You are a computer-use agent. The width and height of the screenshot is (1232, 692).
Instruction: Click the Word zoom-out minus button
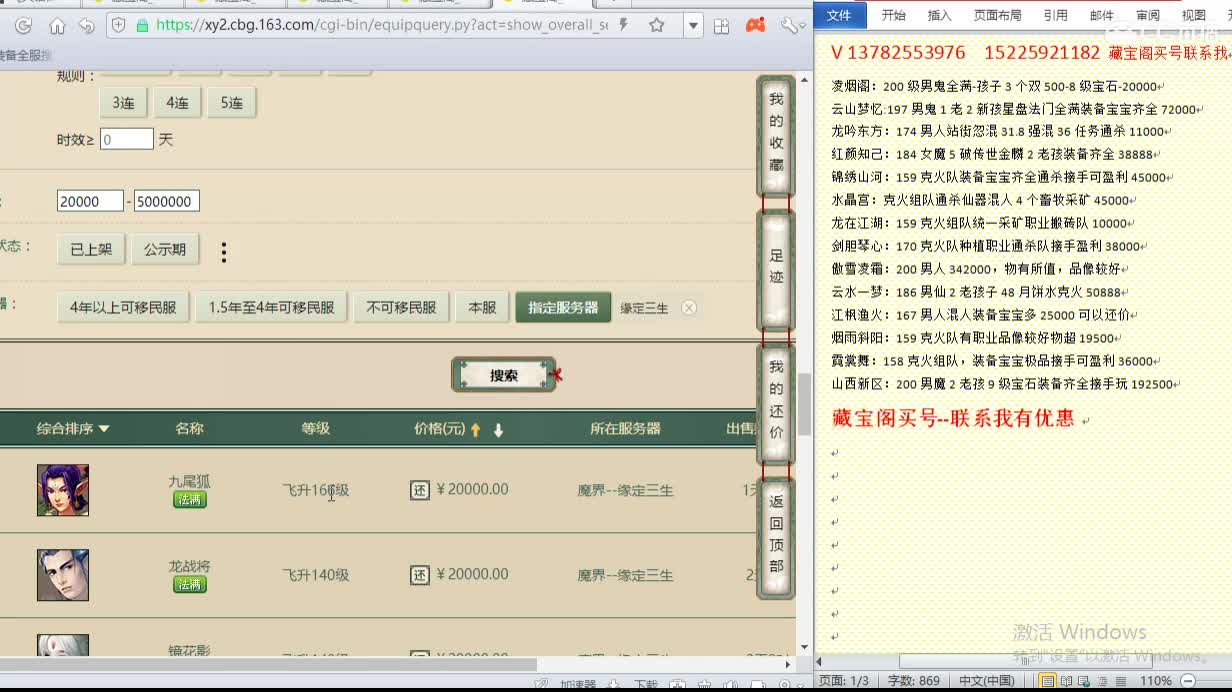point(1188,681)
